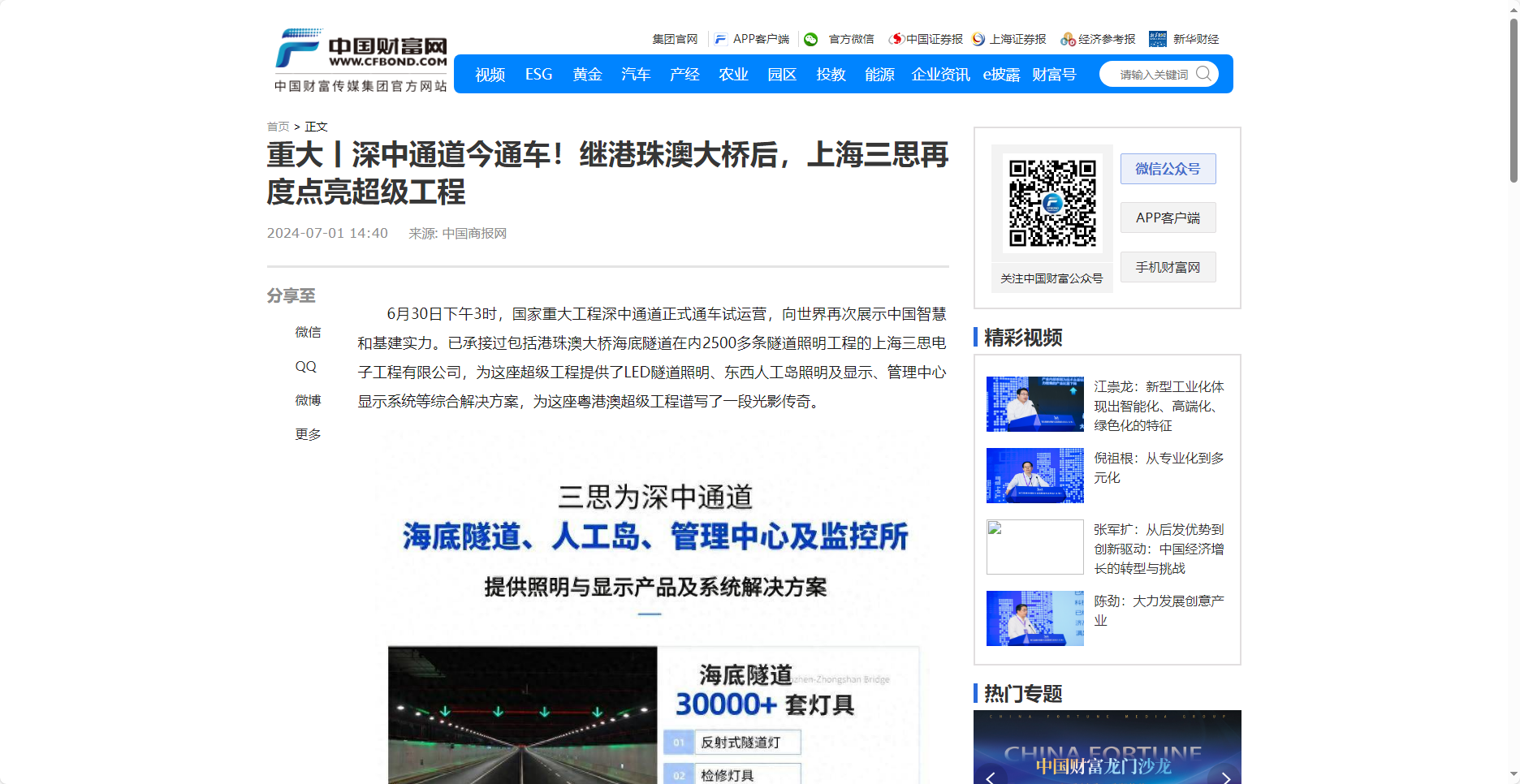Click the left arrow on 热门专题 carousel
The height and width of the screenshot is (784, 1520).
pyautogui.click(x=989, y=777)
